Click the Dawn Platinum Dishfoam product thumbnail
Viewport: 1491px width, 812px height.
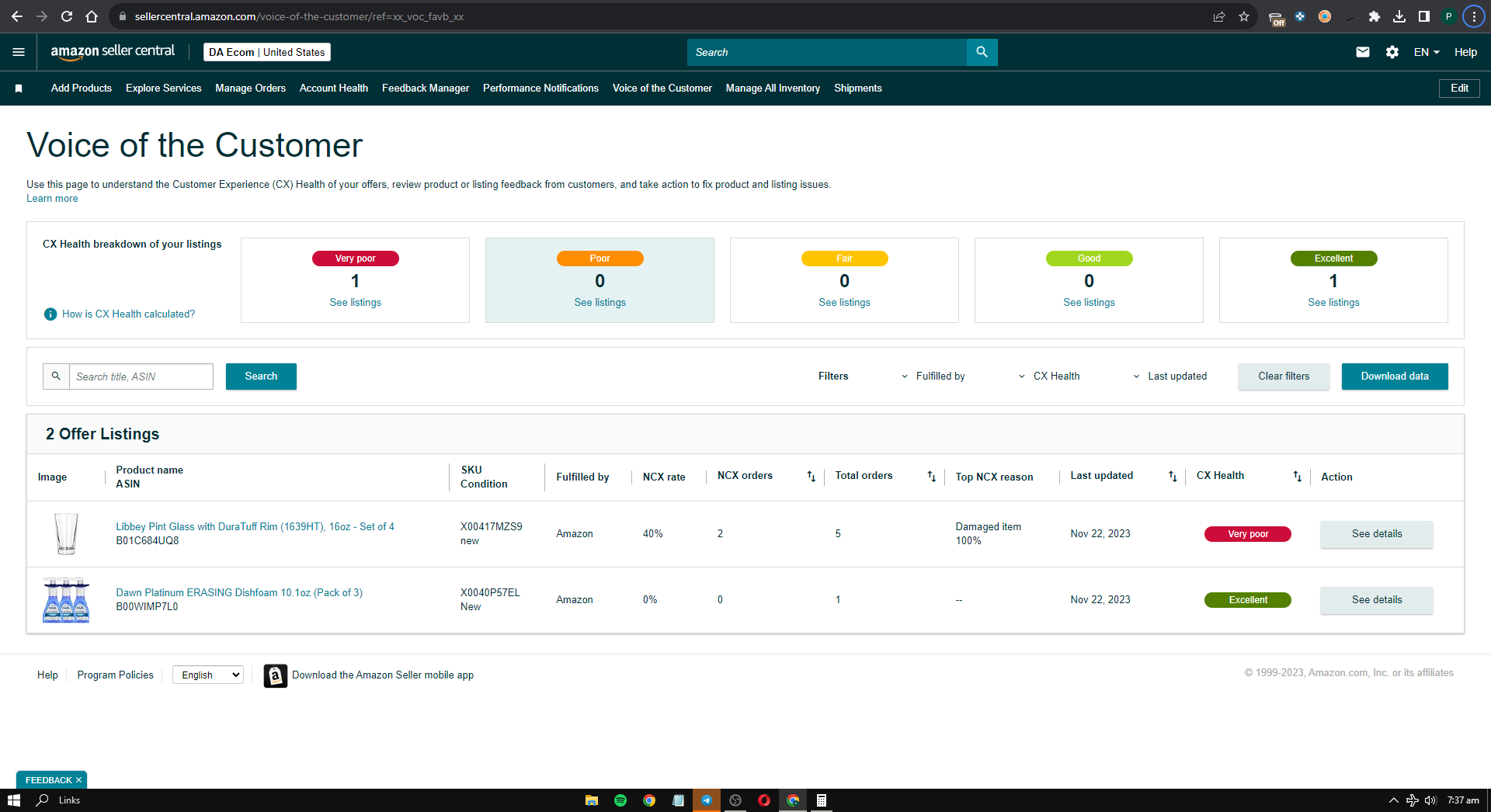point(66,600)
